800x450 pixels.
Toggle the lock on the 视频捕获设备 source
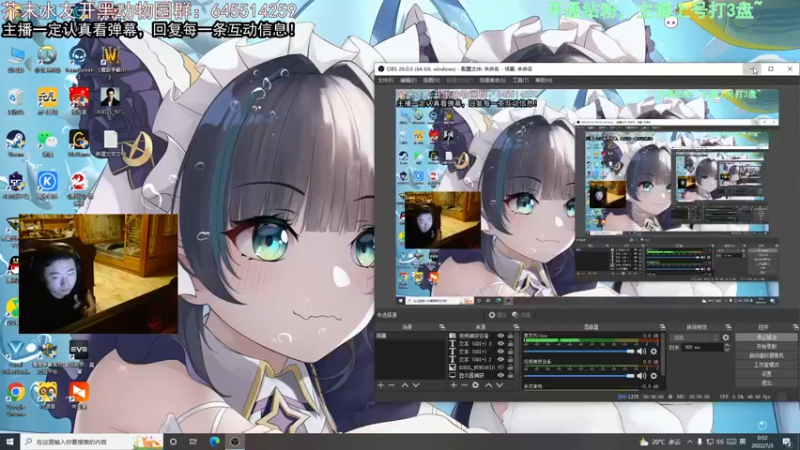point(510,336)
